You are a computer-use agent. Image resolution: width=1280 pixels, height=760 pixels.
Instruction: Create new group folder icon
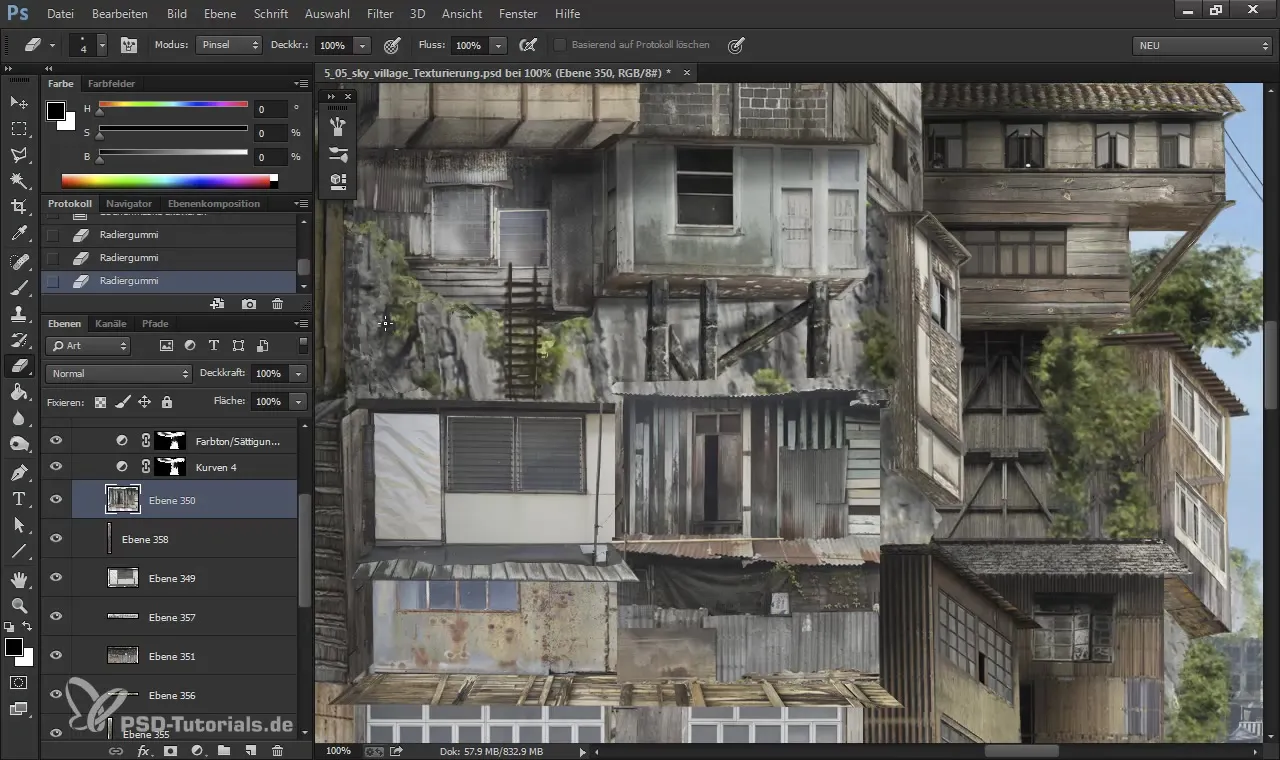224,750
